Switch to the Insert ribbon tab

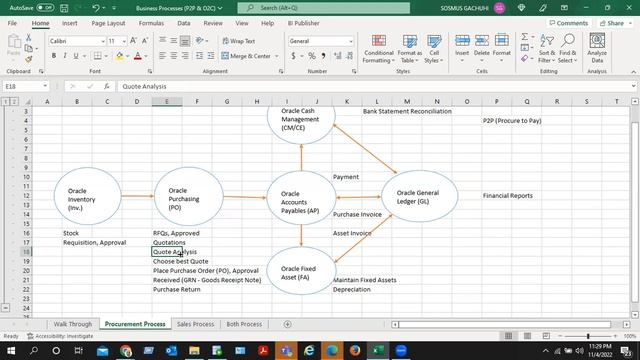click(70, 23)
